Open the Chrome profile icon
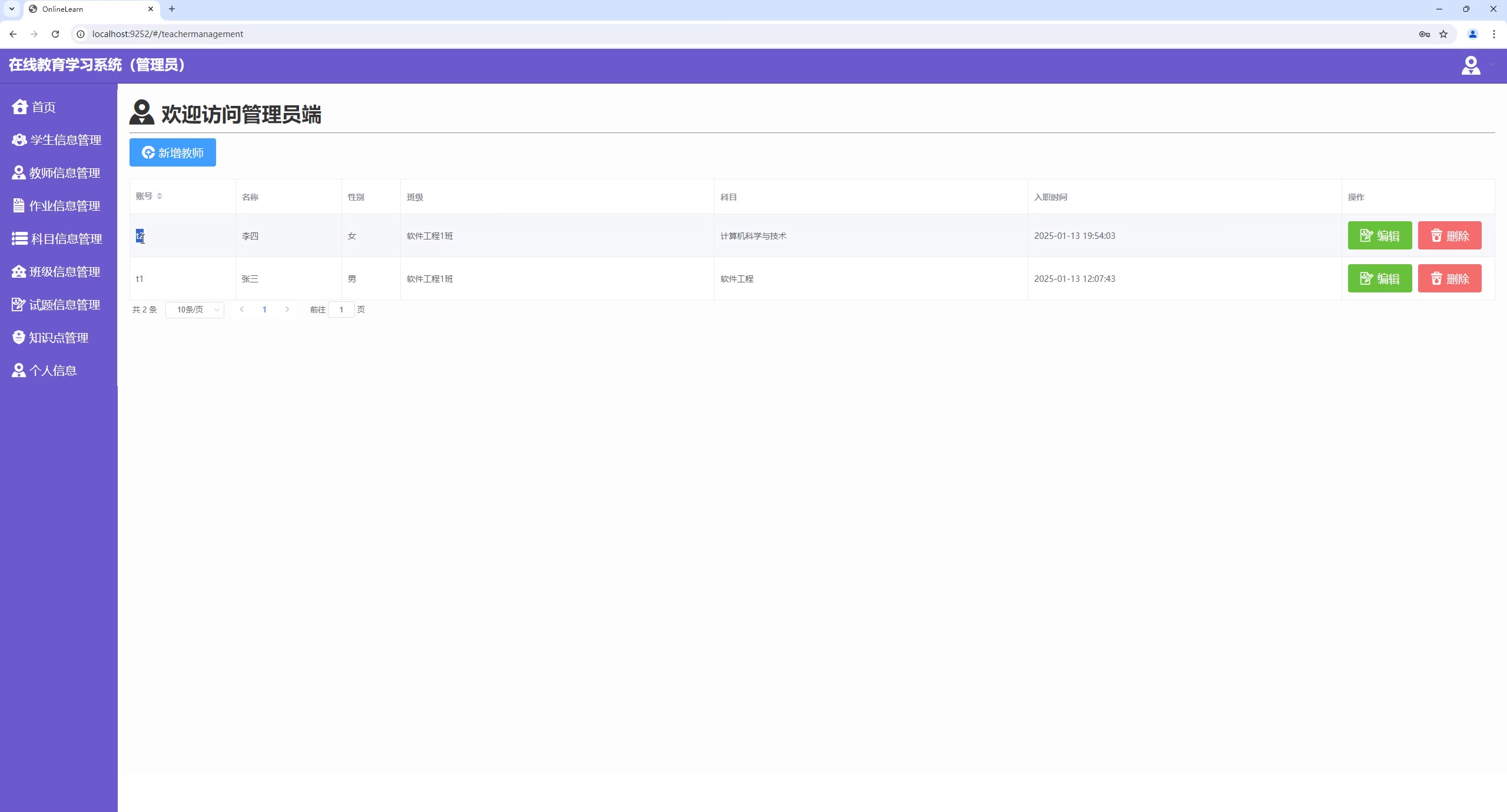1507x812 pixels. 1473,34
